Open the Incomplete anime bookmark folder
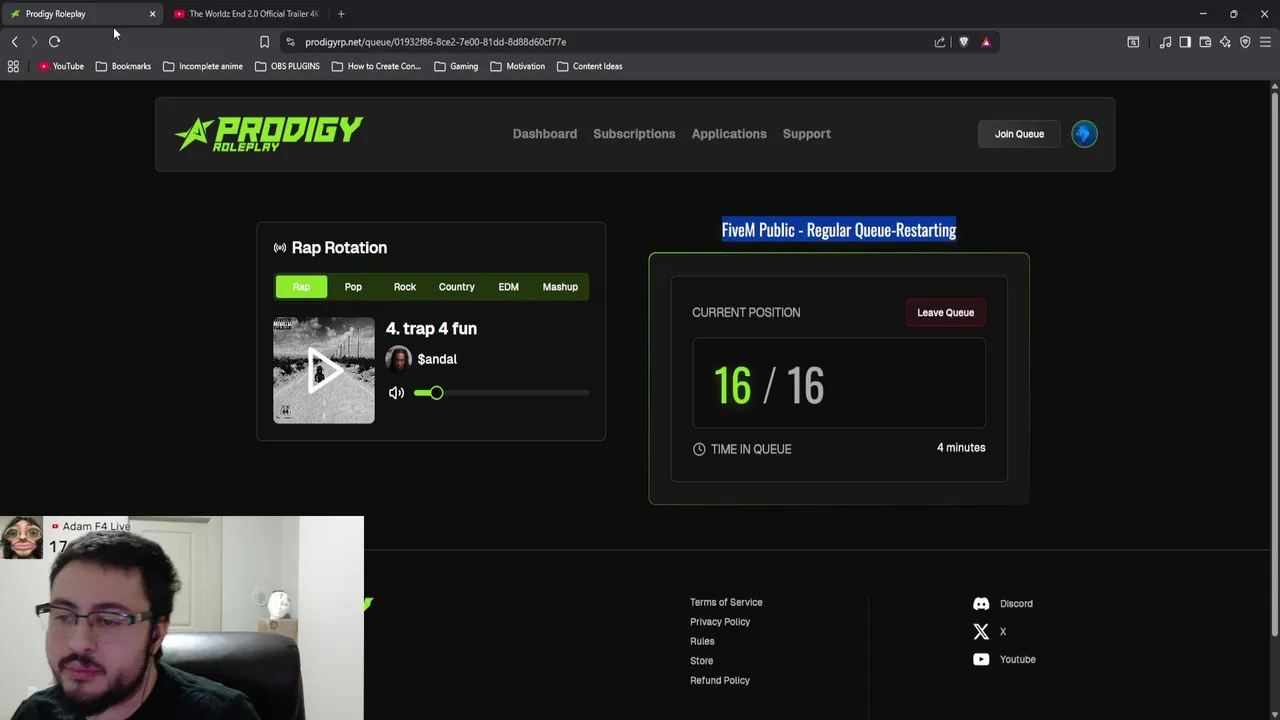Viewport: 1280px width, 720px height. click(202, 66)
